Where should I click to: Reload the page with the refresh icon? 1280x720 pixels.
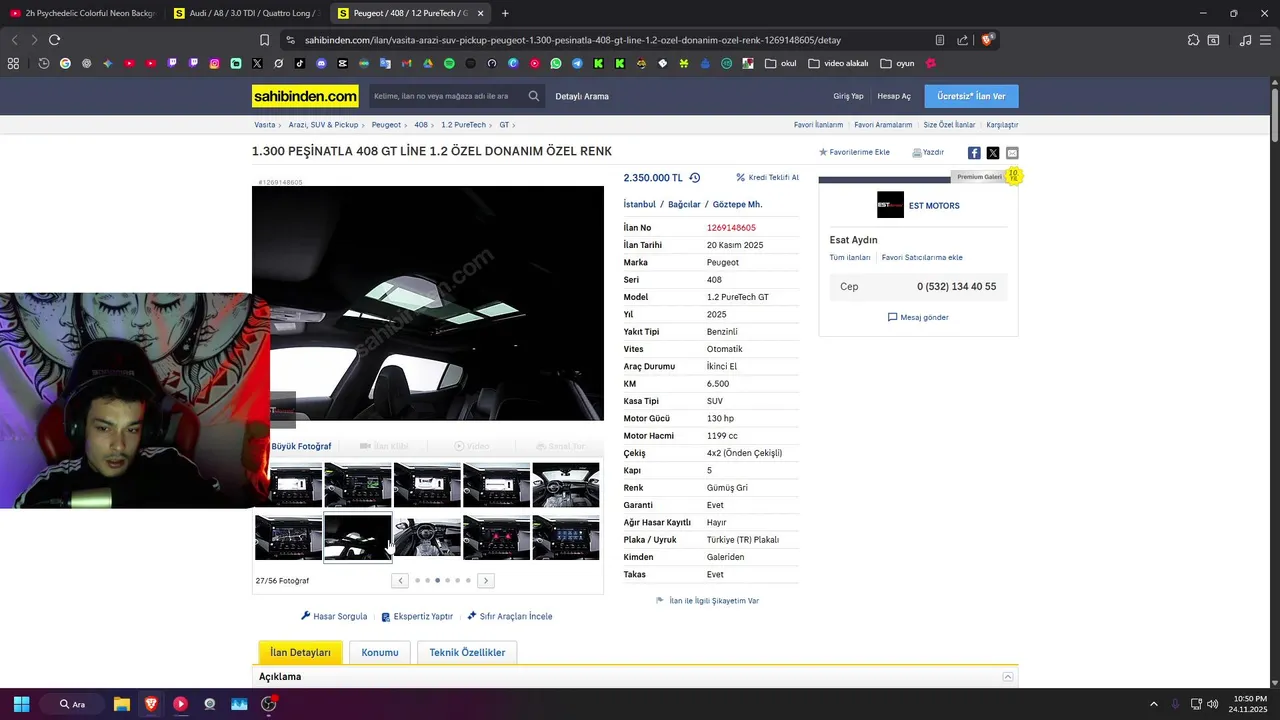[x=54, y=40]
